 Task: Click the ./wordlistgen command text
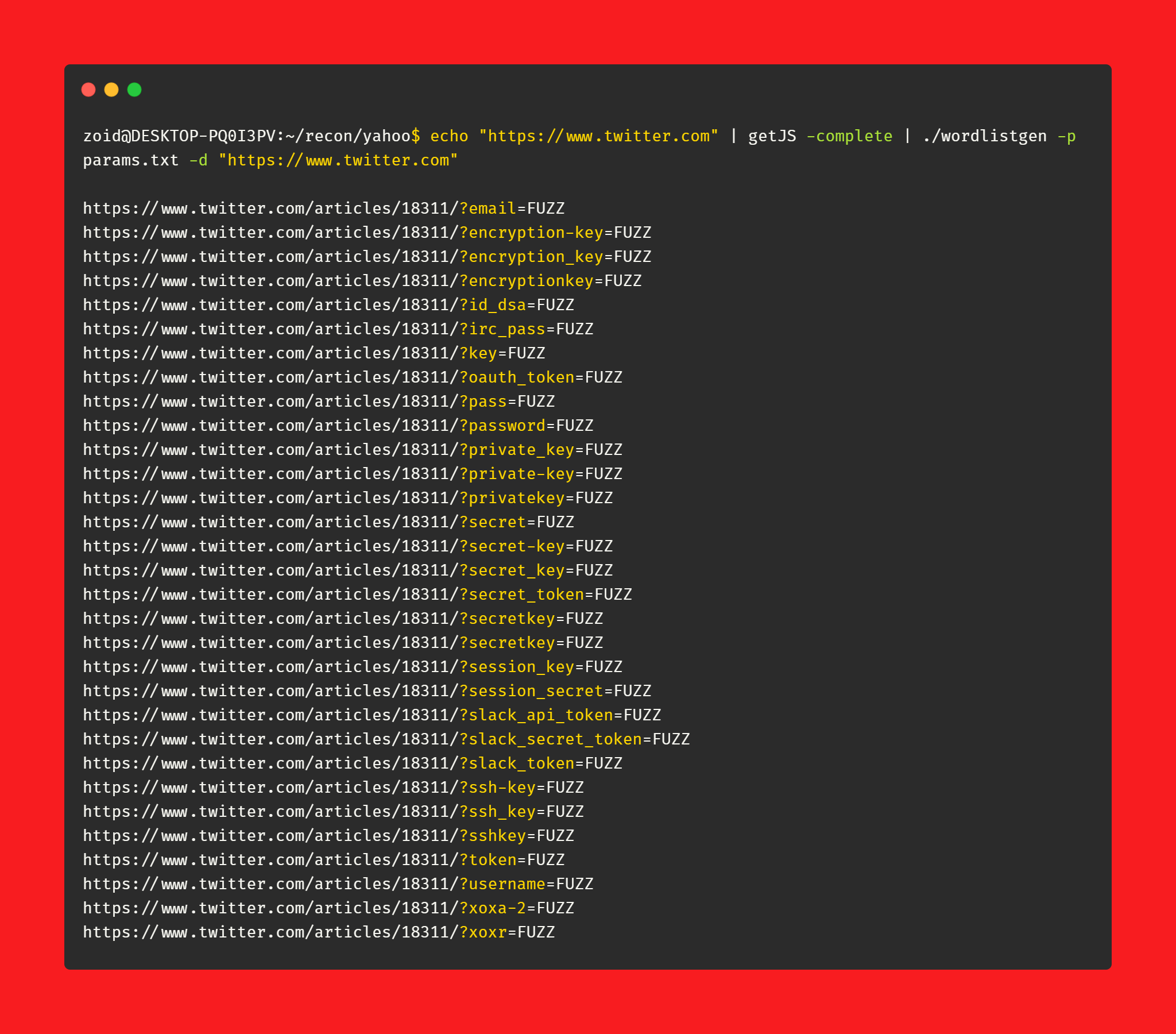pyautogui.click(x=984, y=137)
